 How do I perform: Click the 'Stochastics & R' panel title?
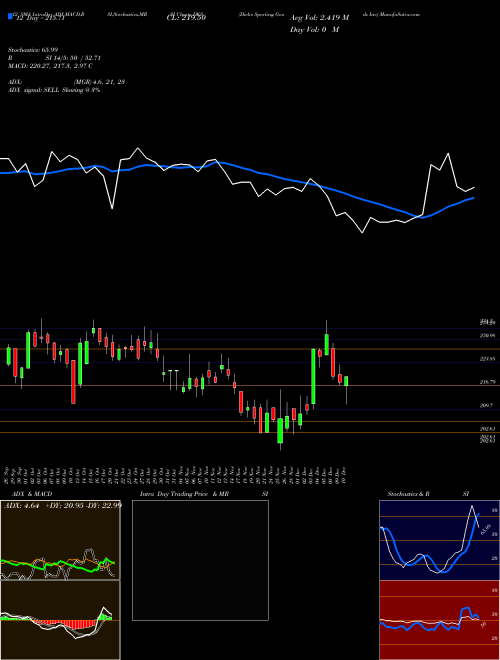click(x=409, y=494)
